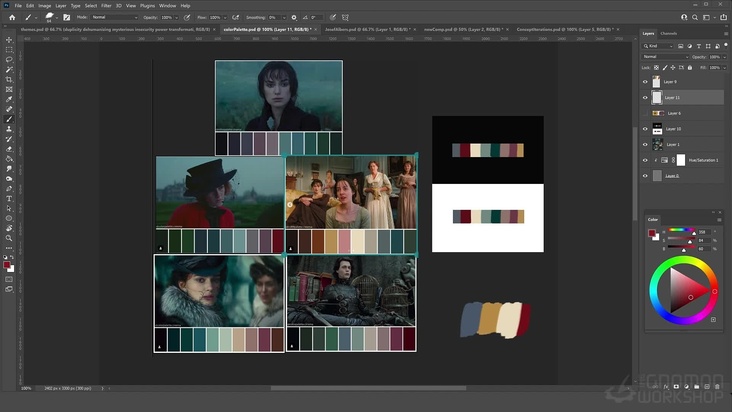Toggle the brush settings panel icon
The width and height of the screenshot is (732, 412).
[x=66, y=17]
